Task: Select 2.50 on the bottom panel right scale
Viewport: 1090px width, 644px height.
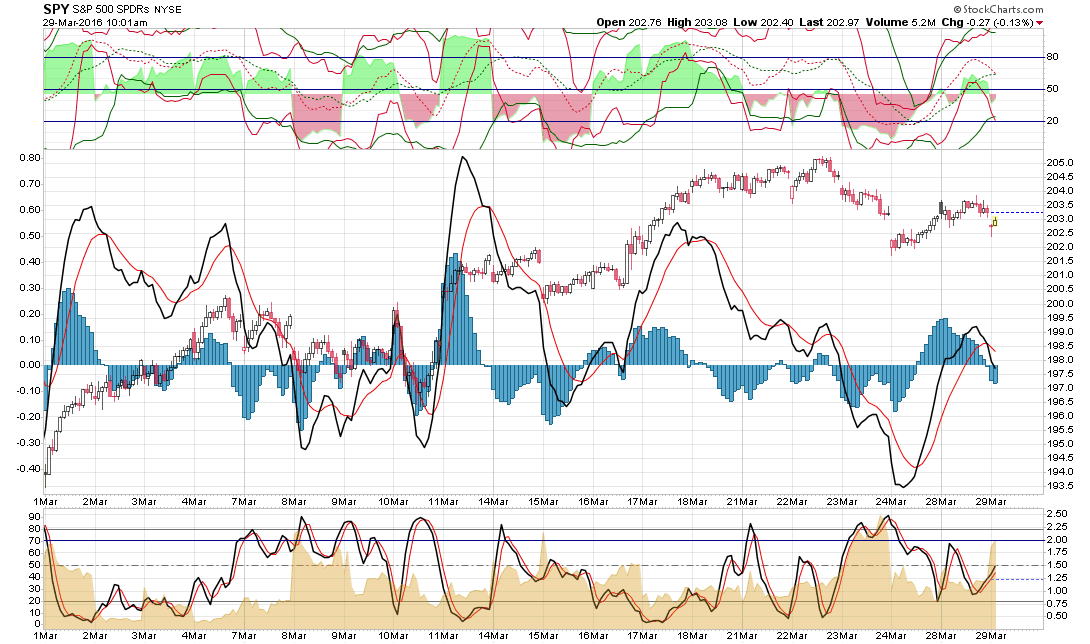Action: (1057, 514)
